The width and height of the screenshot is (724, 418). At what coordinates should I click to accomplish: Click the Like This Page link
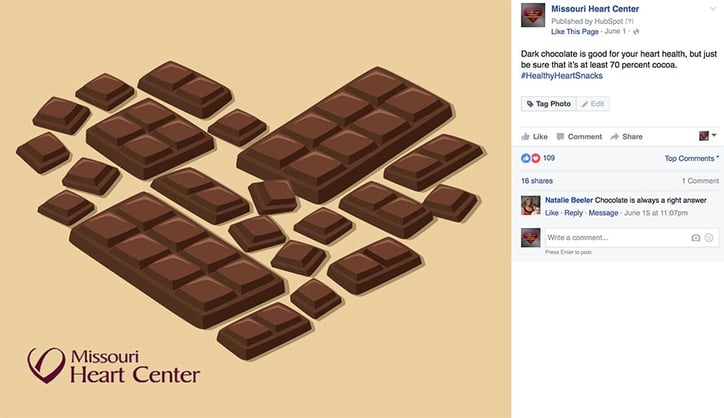click(x=574, y=31)
